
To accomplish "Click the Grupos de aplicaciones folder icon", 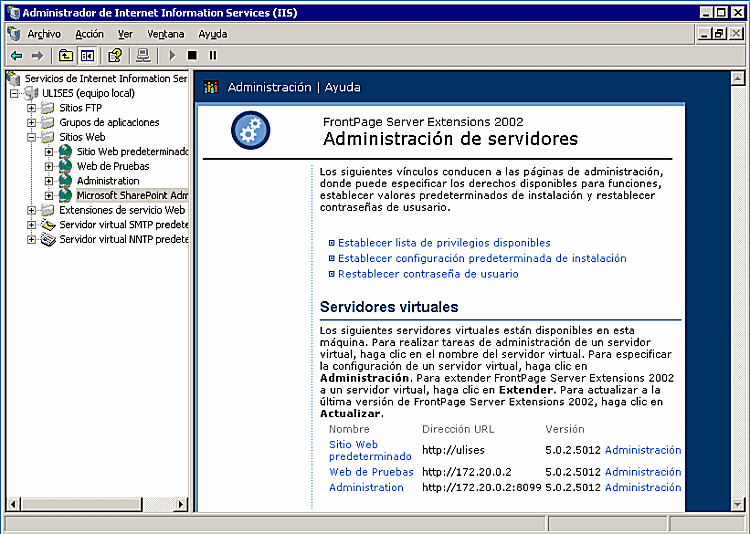I will click(47, 122).
